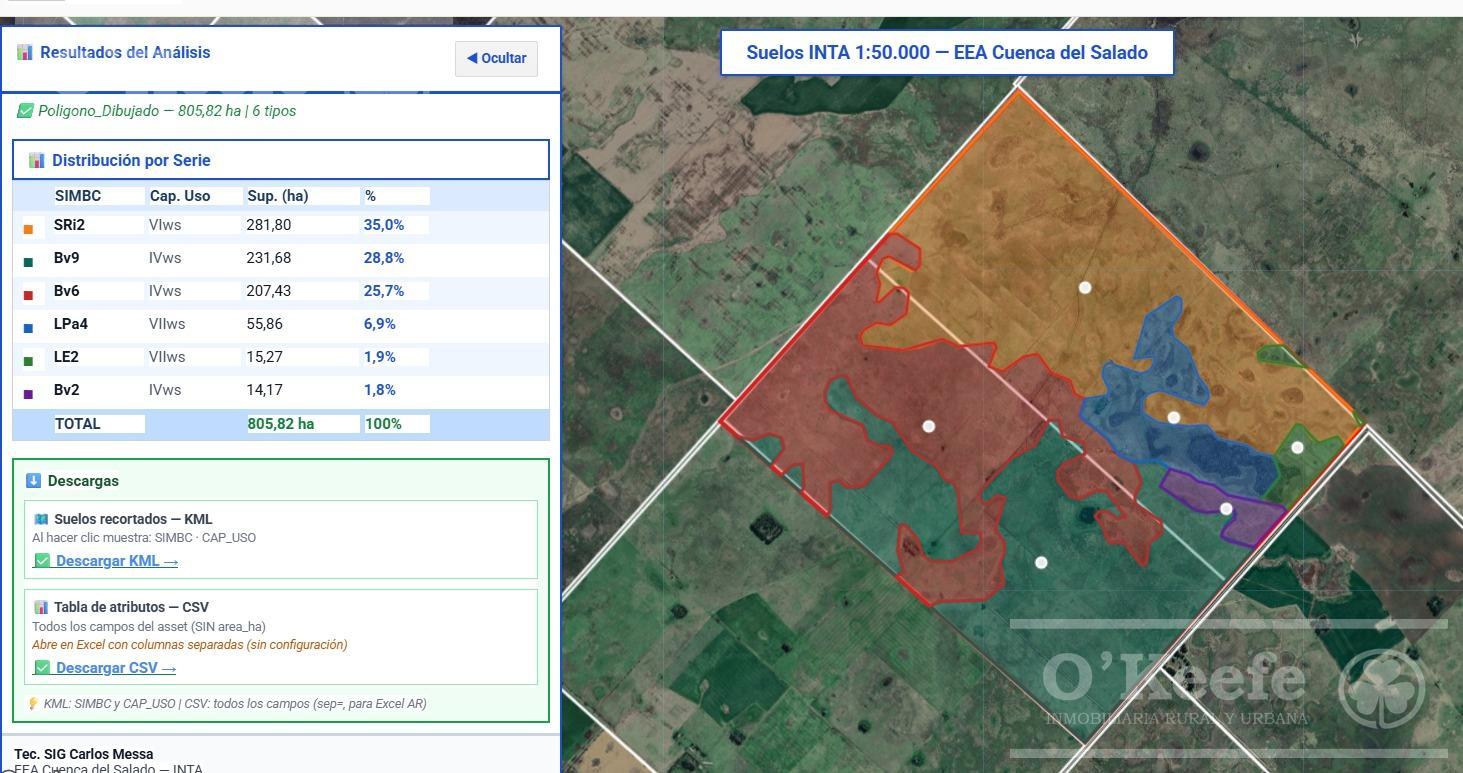
Task: Click the orange SRi2 color swatch
Action: [x=28, y=229]
